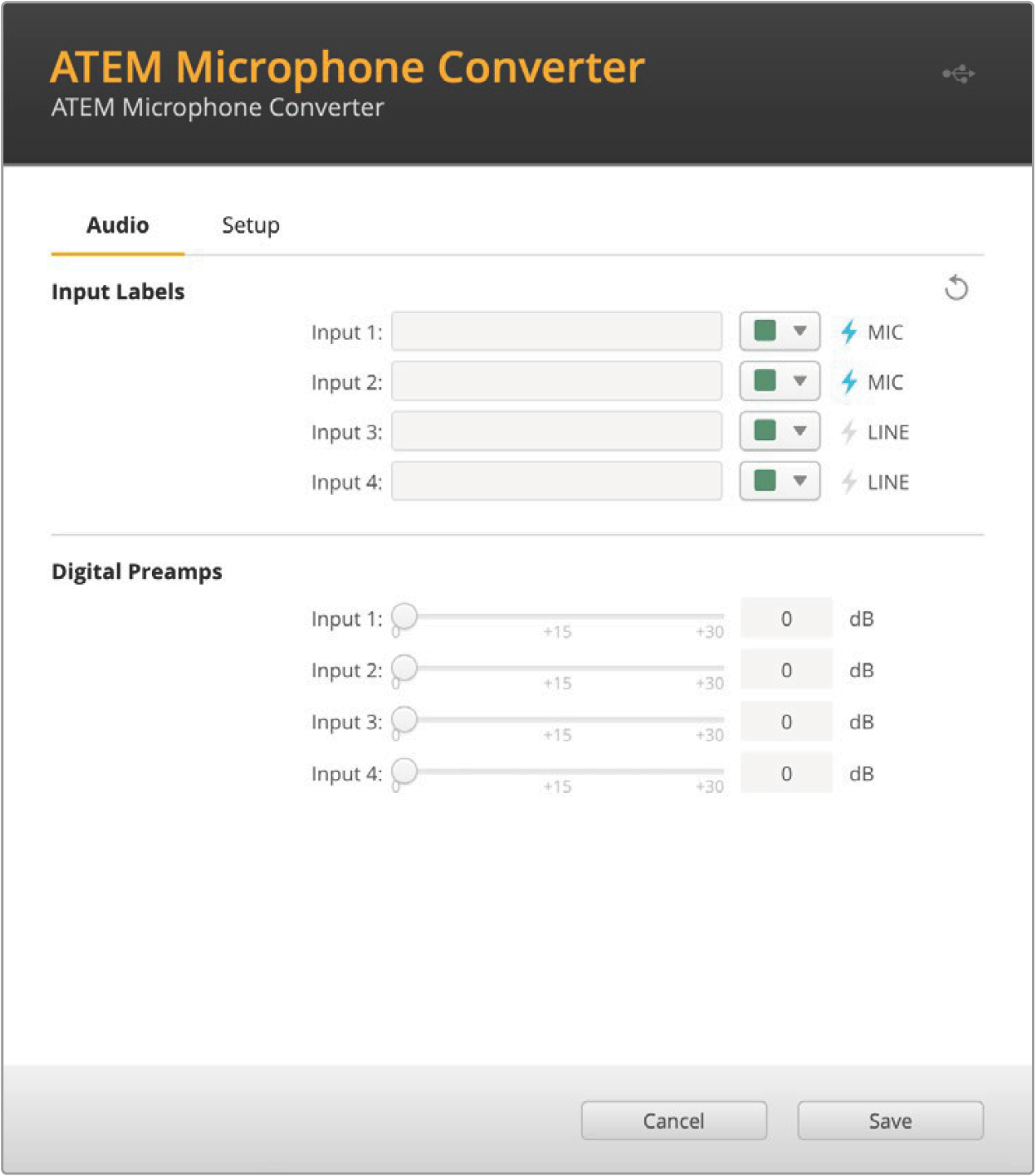Open color dropdown for Input 3

(x=780, y=431)
